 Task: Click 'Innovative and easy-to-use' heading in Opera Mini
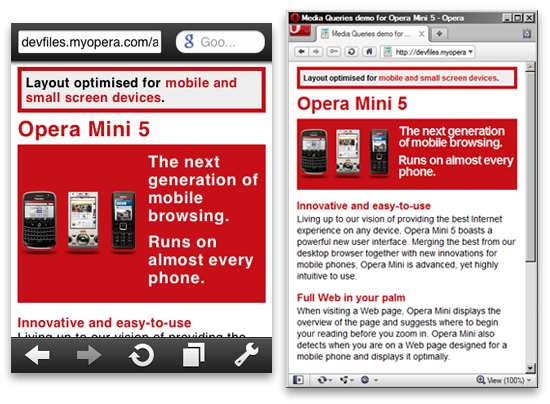(105, 323)
